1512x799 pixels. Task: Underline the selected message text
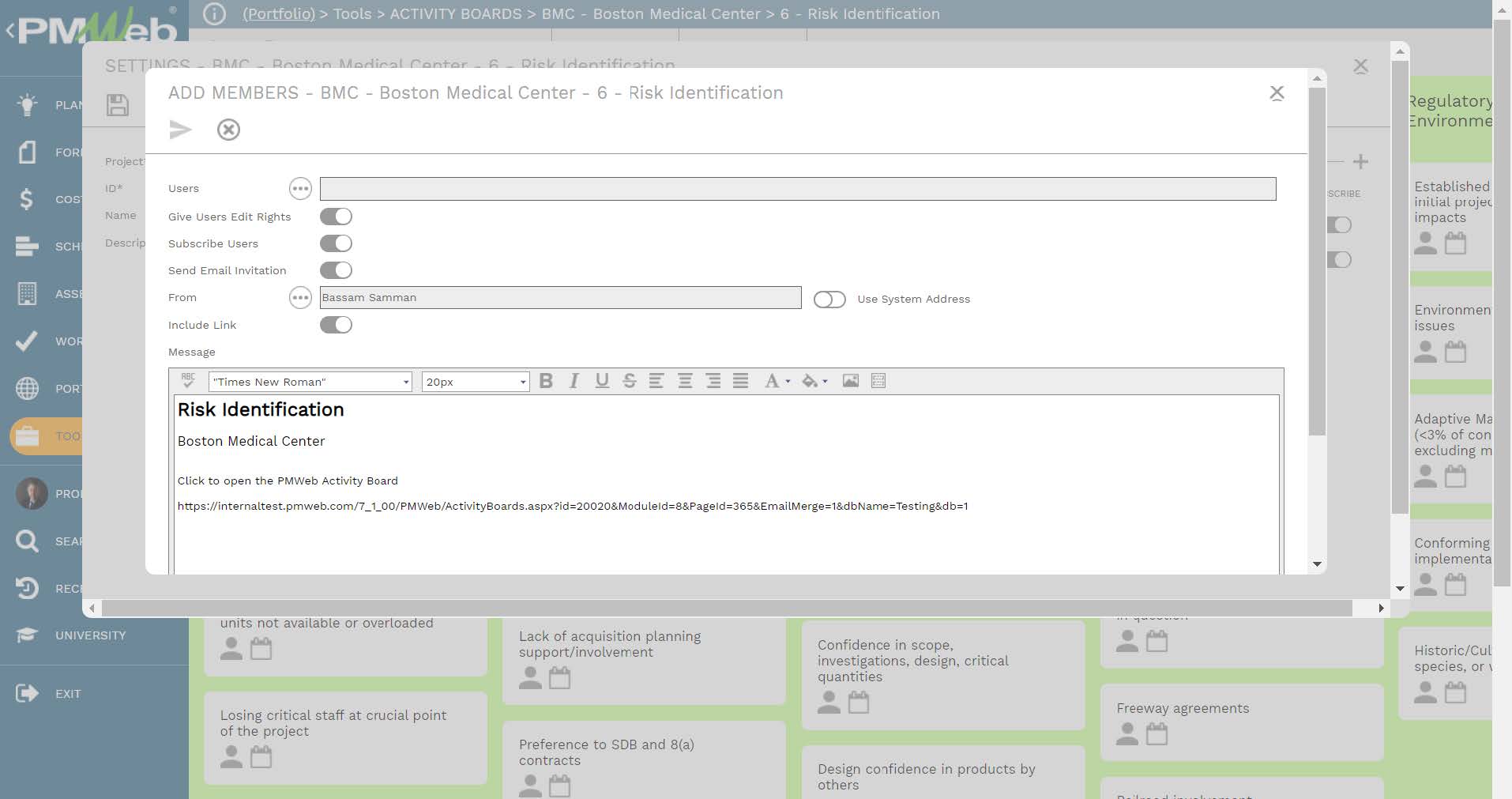point(602,381)
